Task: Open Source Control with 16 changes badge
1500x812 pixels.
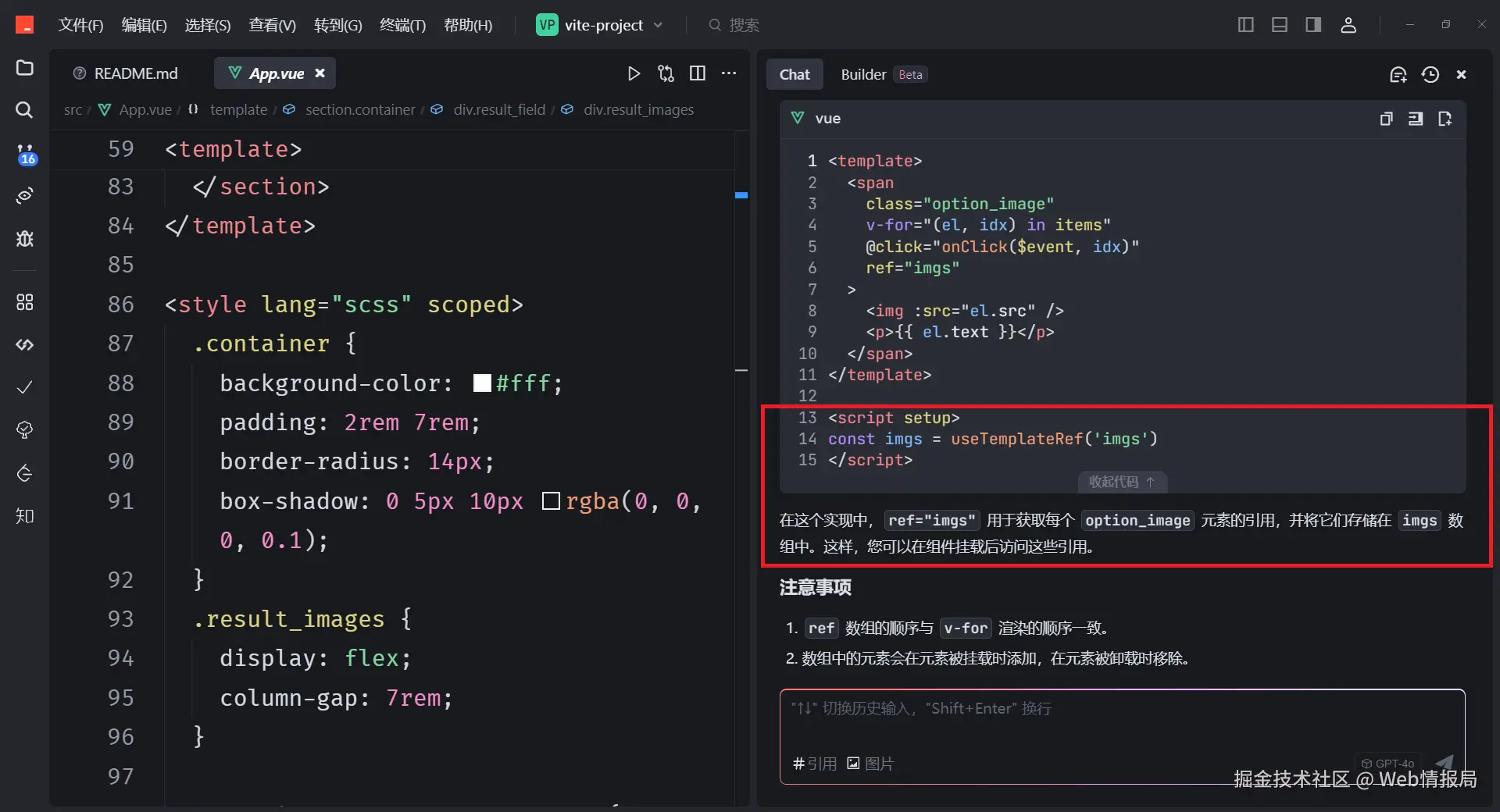Action: (x=26, y=154)
